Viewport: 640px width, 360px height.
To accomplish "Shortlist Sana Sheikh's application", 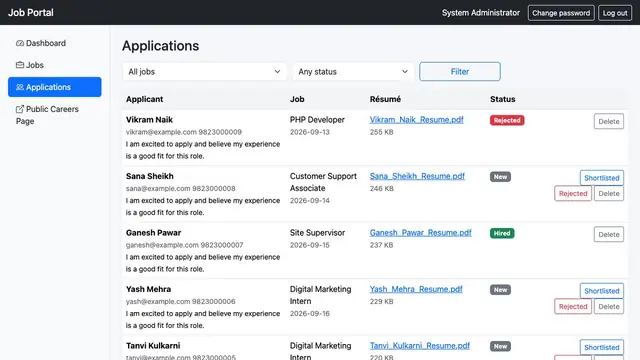I will click(x=602, y=178).
